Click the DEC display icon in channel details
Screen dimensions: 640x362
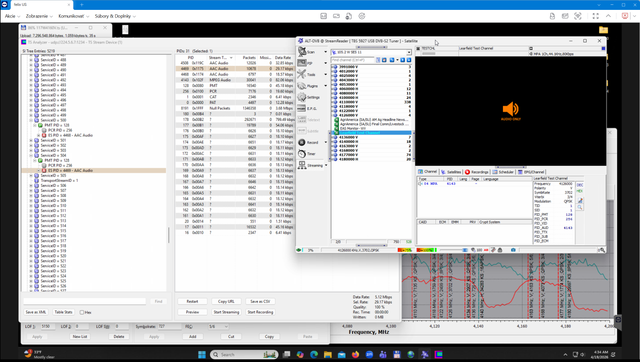580,185
